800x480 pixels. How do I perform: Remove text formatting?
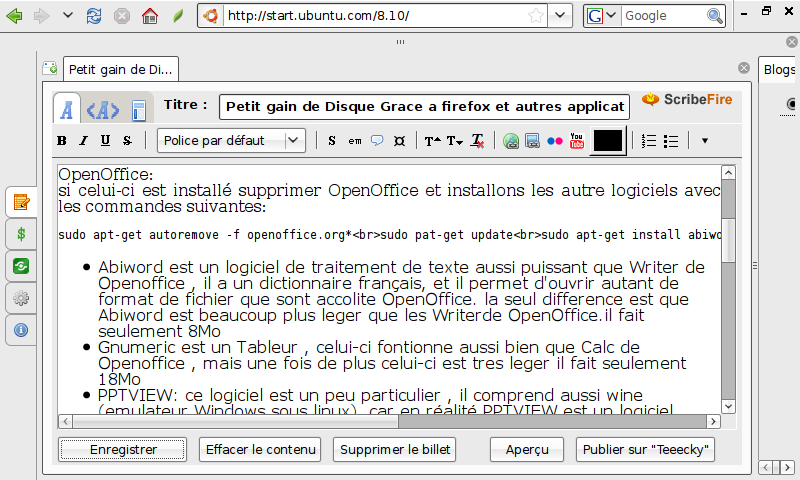pos(478,141)
